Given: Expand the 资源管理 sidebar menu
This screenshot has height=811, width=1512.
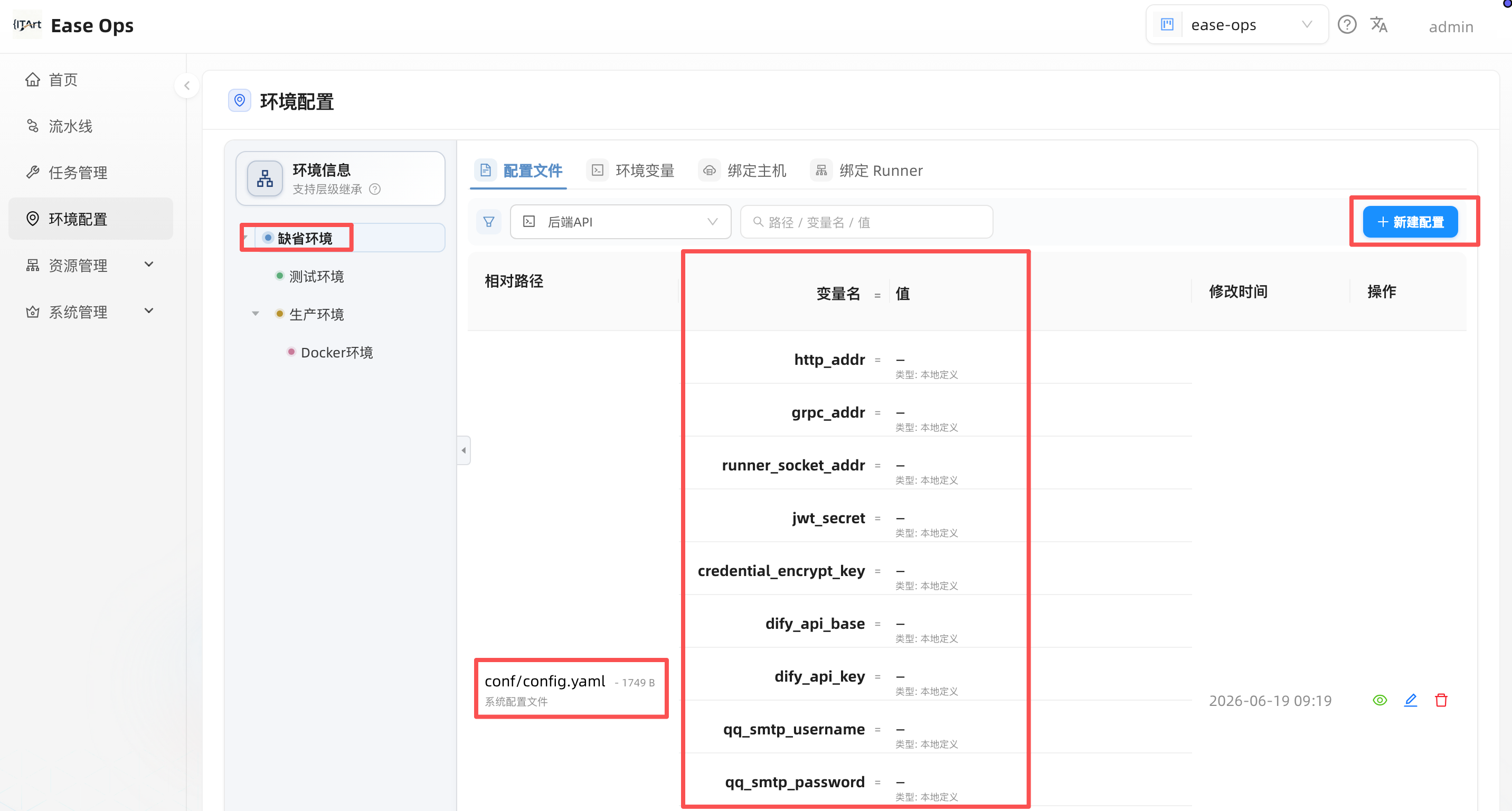Looking at the screenshot, I should 90,265.
